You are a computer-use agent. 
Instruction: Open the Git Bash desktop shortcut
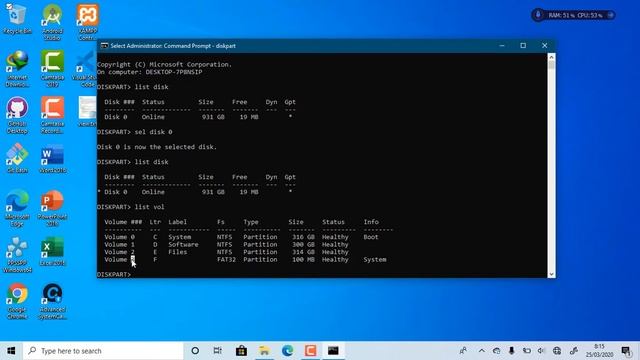pyautogui.click(x=17, y=158)
